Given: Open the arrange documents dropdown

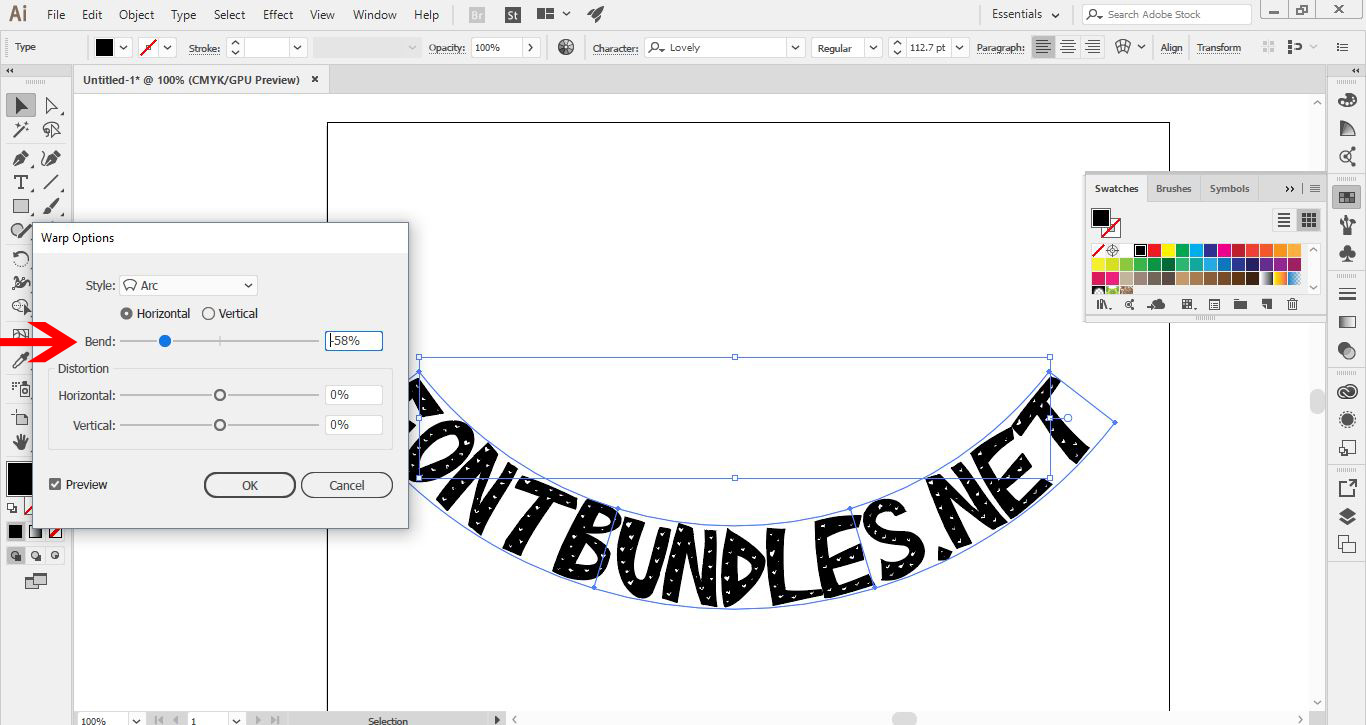Looking at the screenshot, I should 554,14.
